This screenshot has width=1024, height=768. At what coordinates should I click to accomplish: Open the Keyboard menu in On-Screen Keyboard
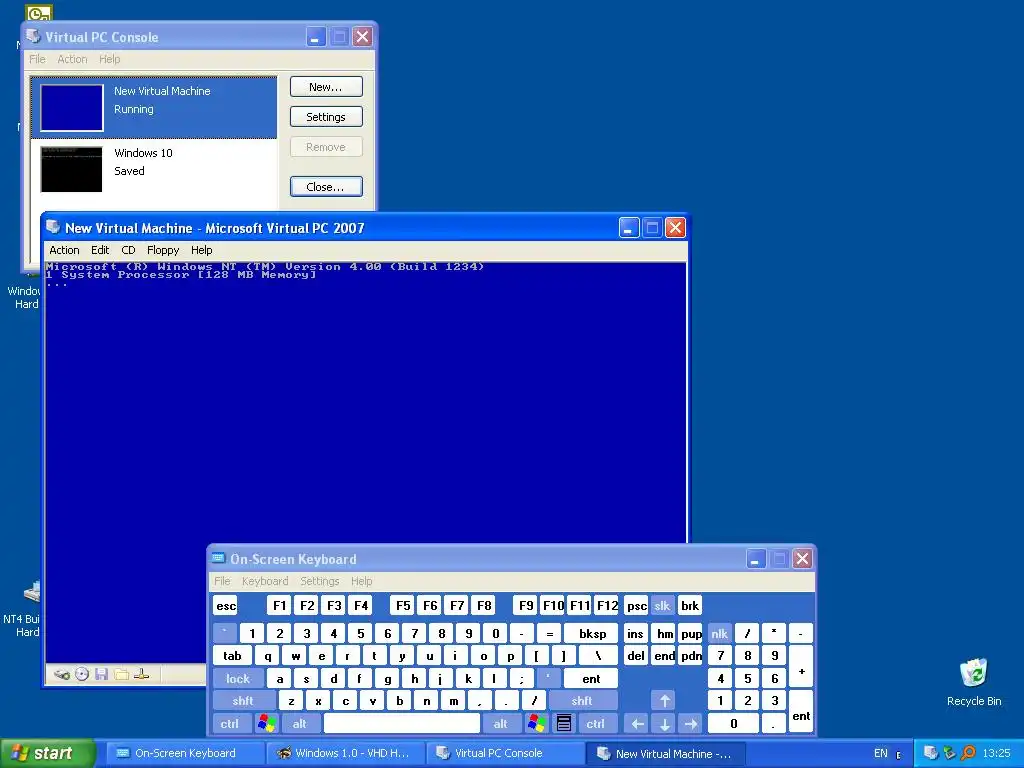(264, 581)
